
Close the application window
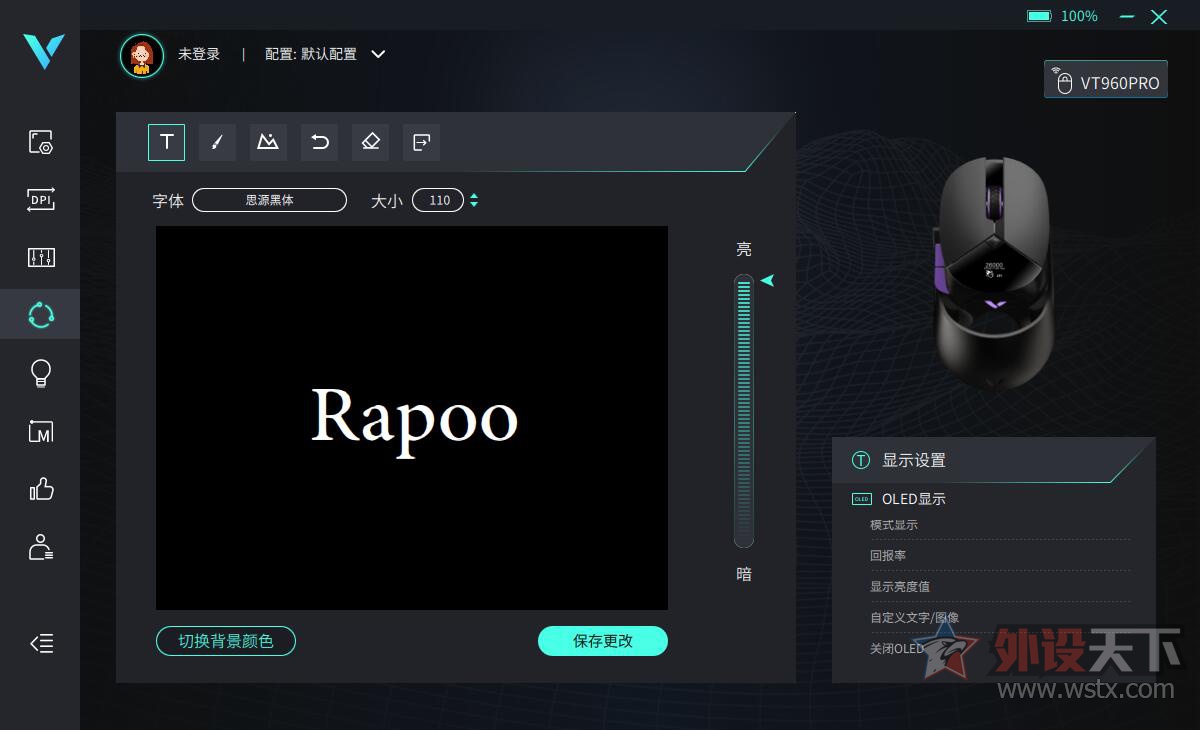coord(1159,16)
